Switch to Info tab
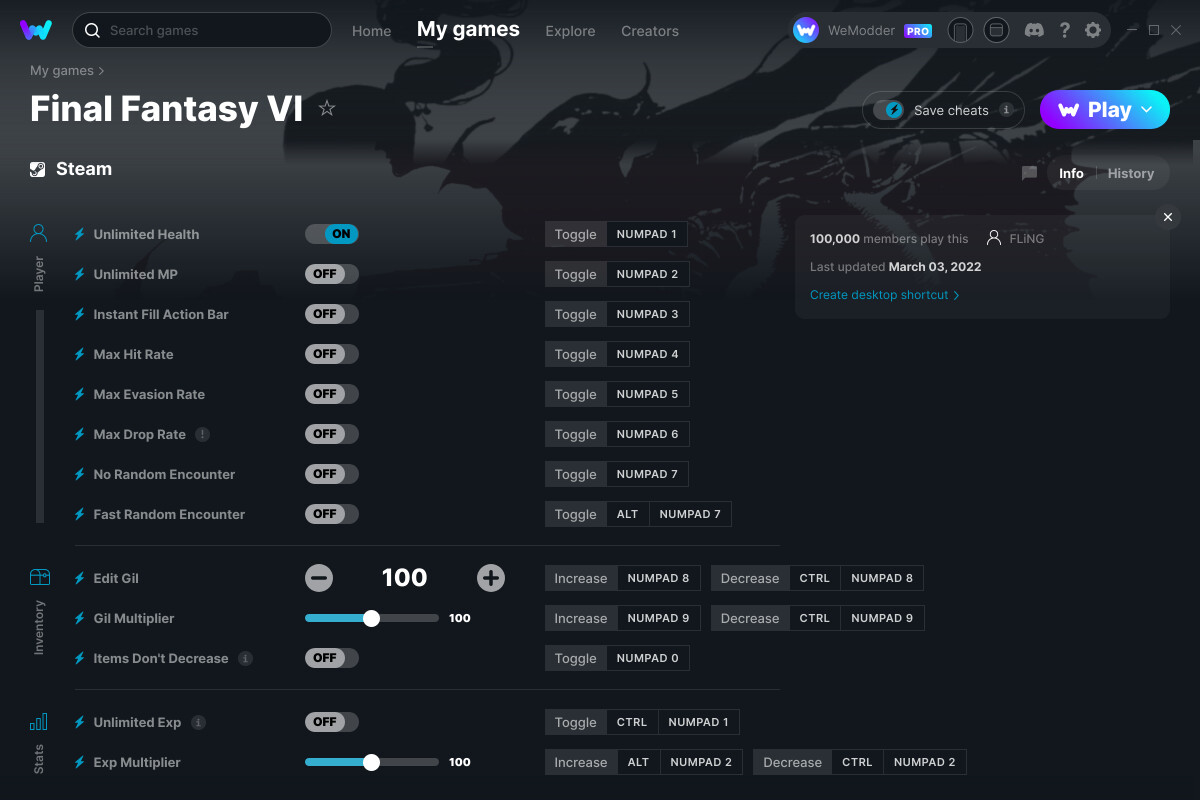Image resolution: width=1200 pixels, height=800 pixels. (1071, 173)
